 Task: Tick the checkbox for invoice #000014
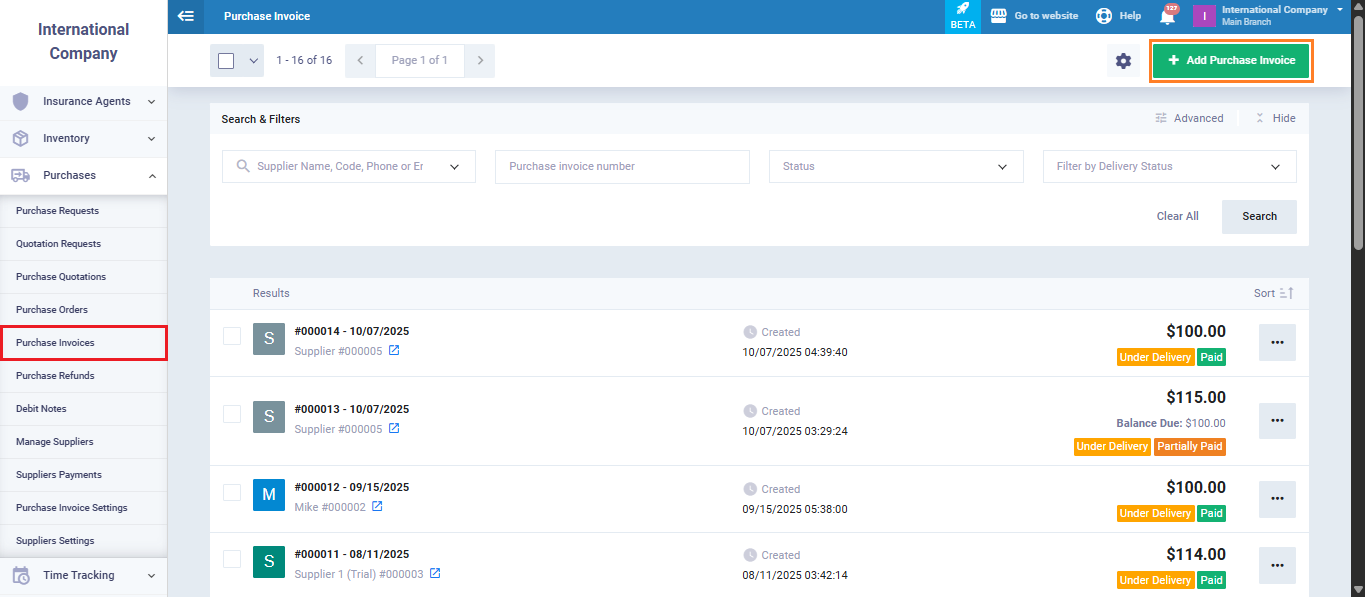click(x=232, y=336)
